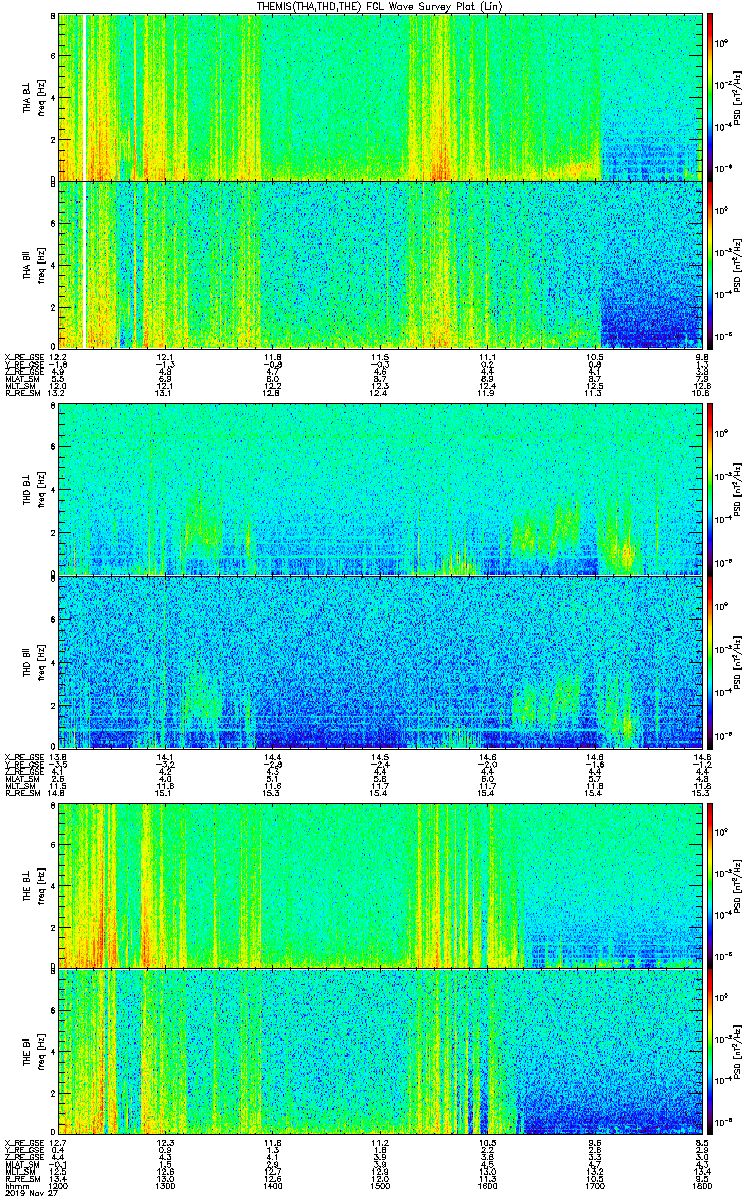Click the 9.8 last X_RE_GSE value for THA
Viewport: 750px width, 1200px height.
(x=702, y=357)
